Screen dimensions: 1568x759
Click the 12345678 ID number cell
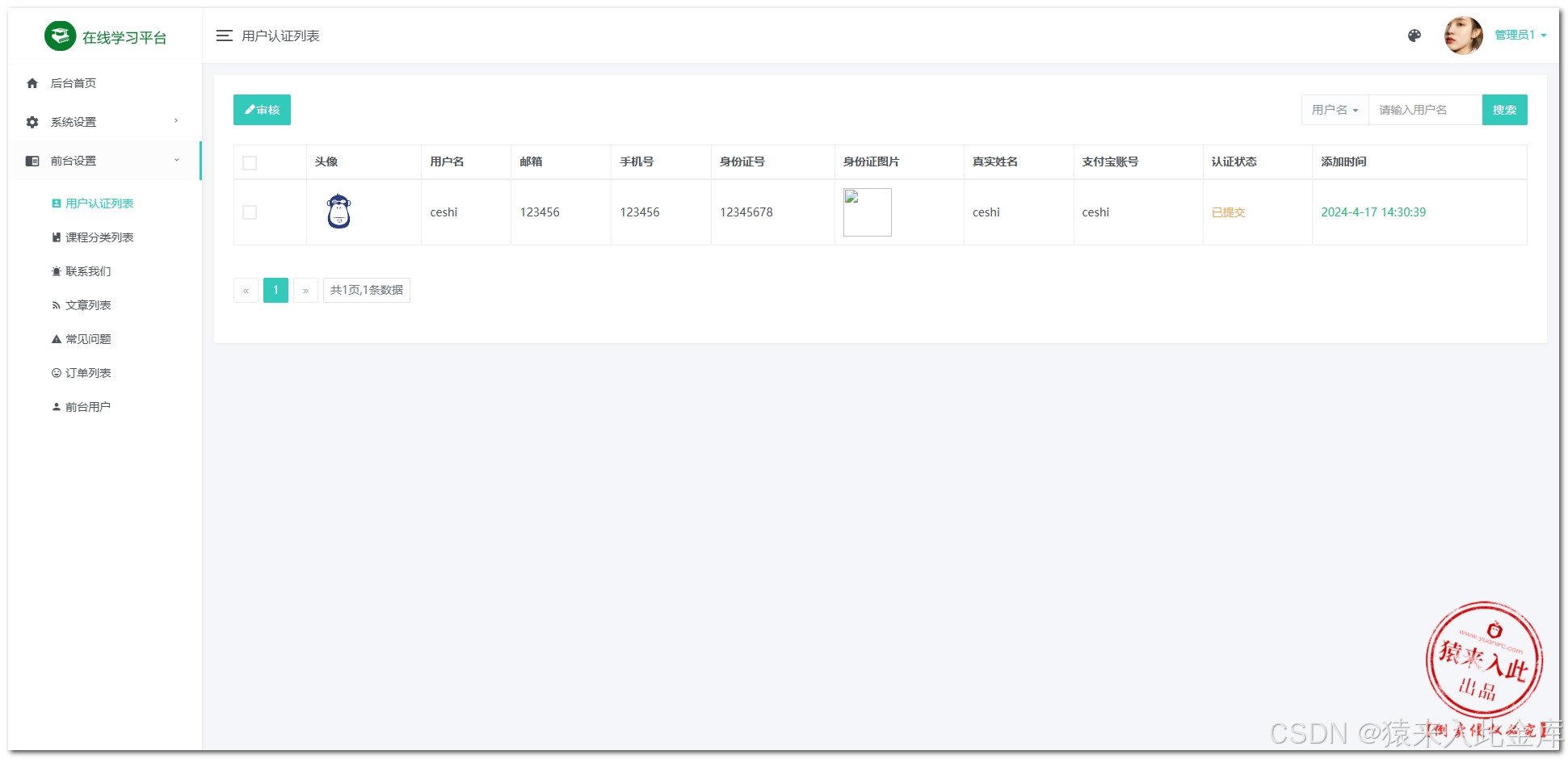click(x=746, y=212)
